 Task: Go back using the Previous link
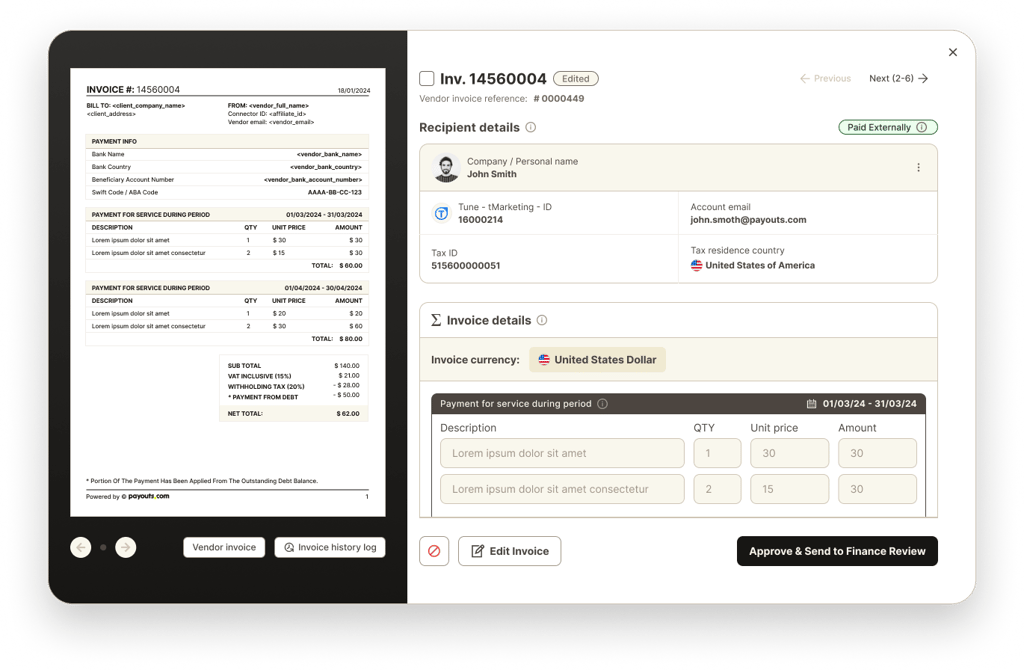tap(825, 78)
